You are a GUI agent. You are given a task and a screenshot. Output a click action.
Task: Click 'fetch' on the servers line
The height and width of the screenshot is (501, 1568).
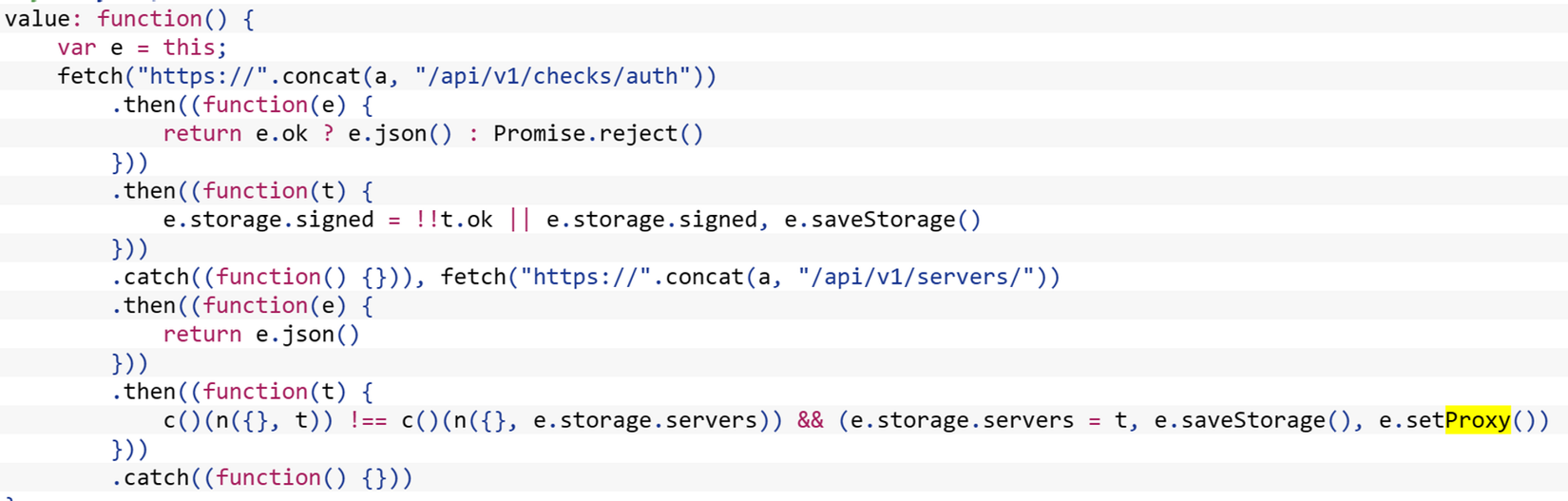[x=473, y=277]
